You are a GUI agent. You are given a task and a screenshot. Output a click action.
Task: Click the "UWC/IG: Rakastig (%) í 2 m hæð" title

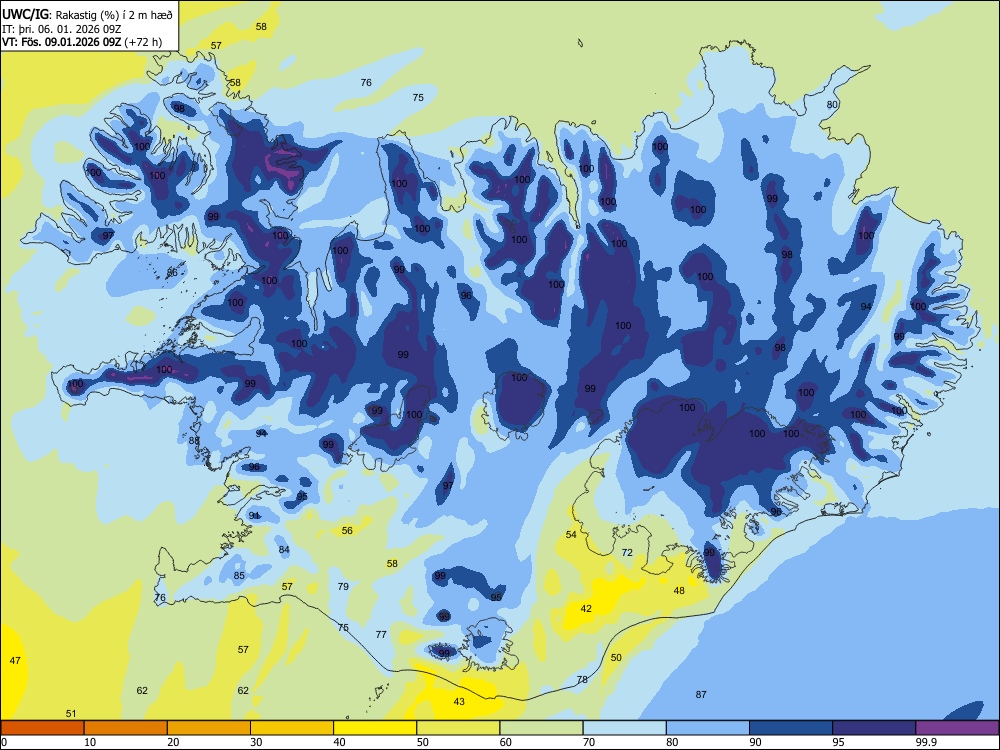click(x=87, y=14)
